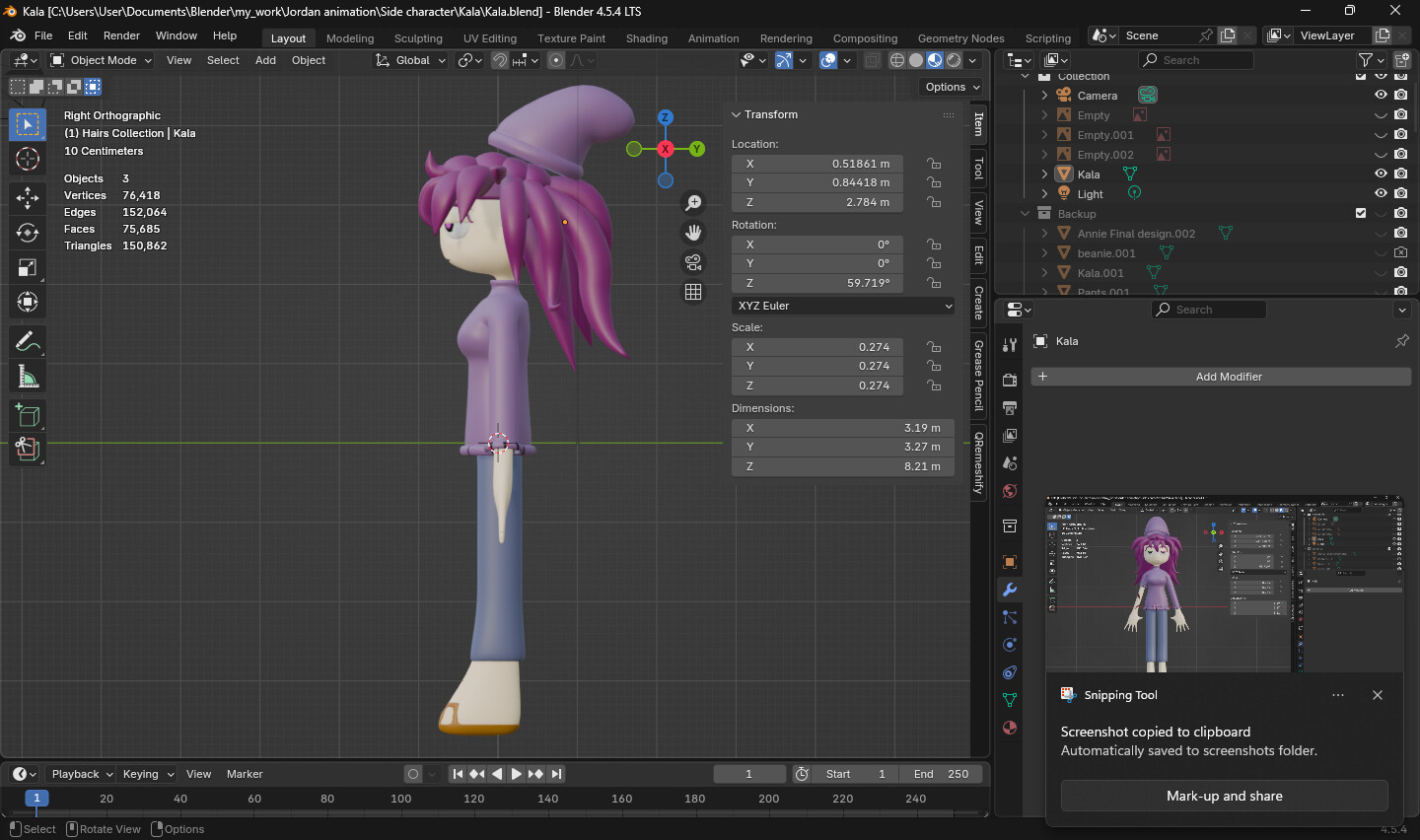Select the Add Cube tool
This screenshot has height=840, width=1420.
click(x=28, y=415)
